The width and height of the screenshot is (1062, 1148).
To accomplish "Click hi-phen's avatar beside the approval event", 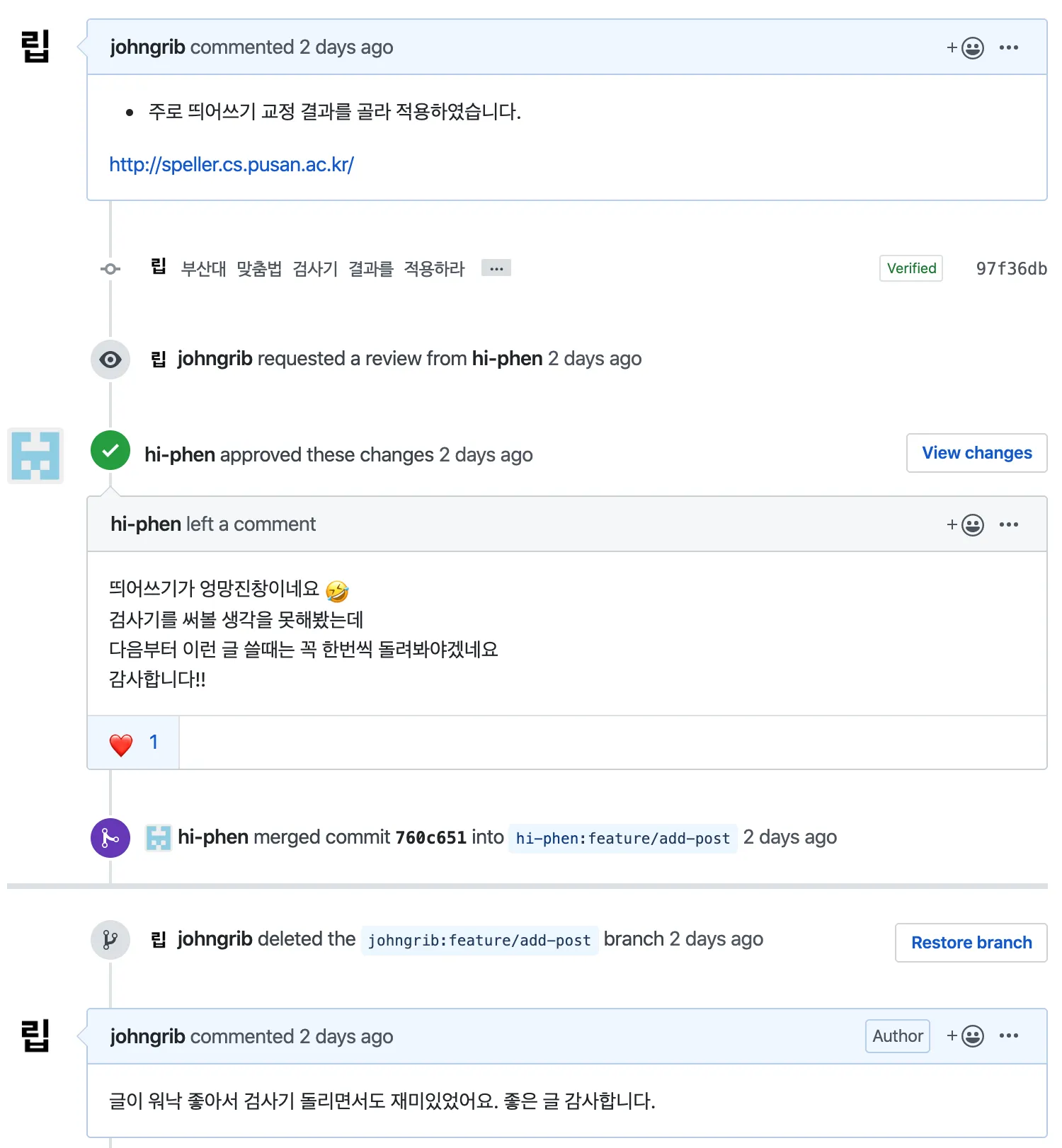I will point(35,456).
